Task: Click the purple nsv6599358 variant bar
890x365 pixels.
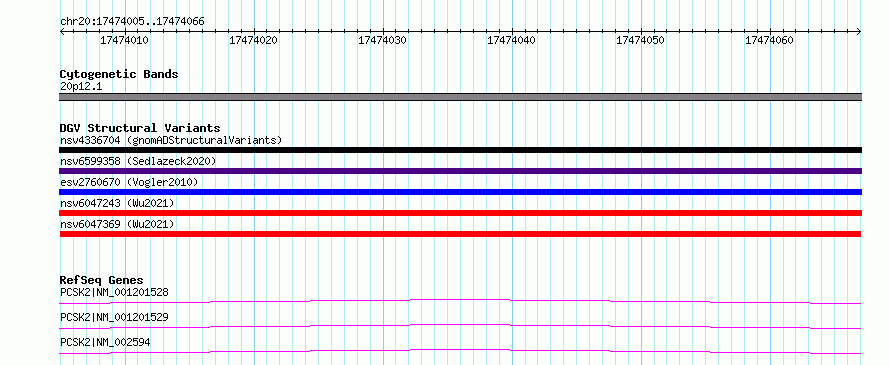Action: coord(460,171)
